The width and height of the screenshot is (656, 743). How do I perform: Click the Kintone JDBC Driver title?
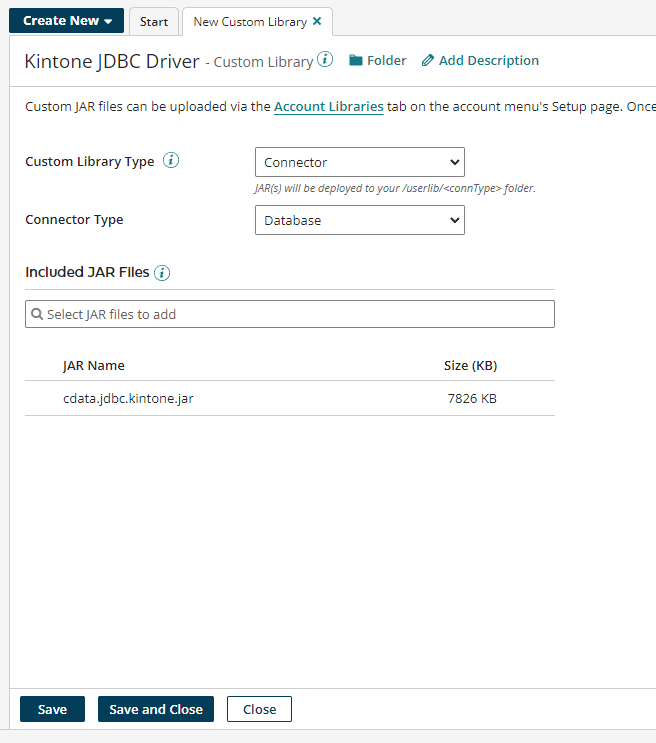[x=112, y=62]
